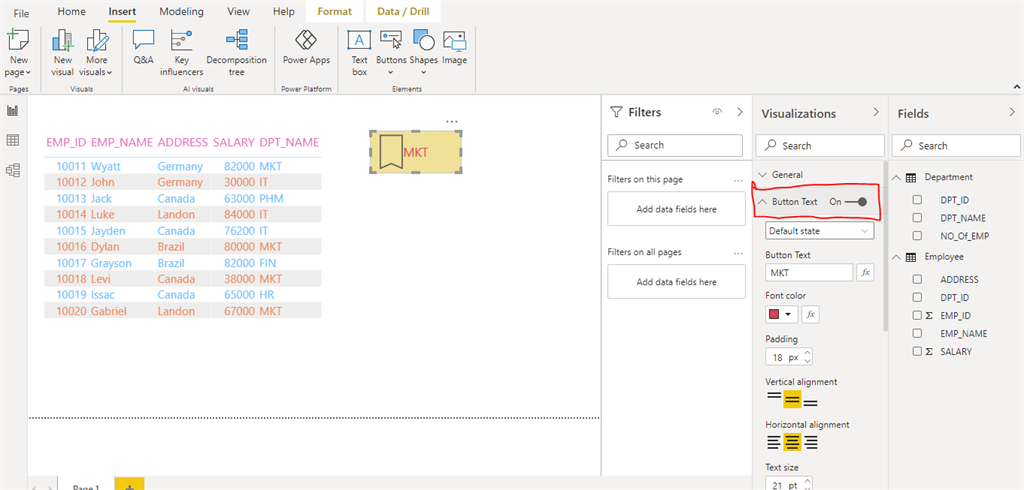
Task: Insert Decomposition tree visual
Action: pyautogui.click(x=236, y=53)
